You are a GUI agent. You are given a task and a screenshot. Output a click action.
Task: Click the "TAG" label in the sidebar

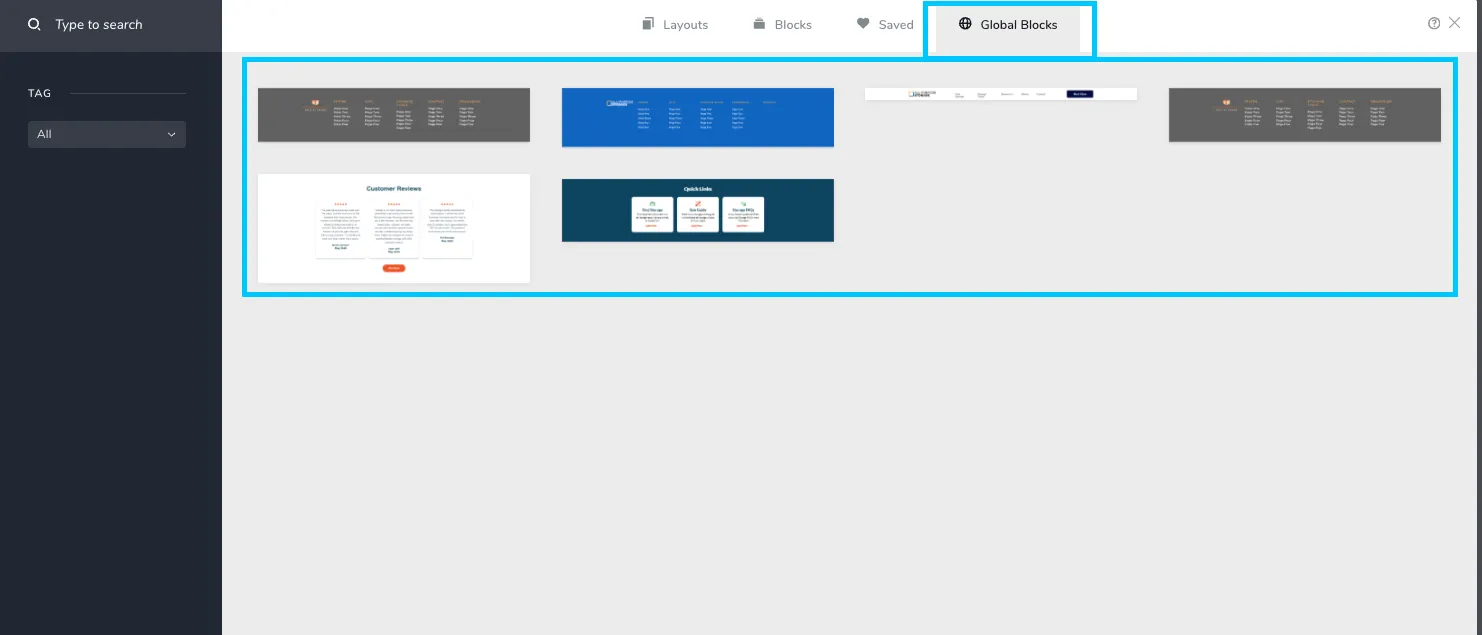point(39,93)
